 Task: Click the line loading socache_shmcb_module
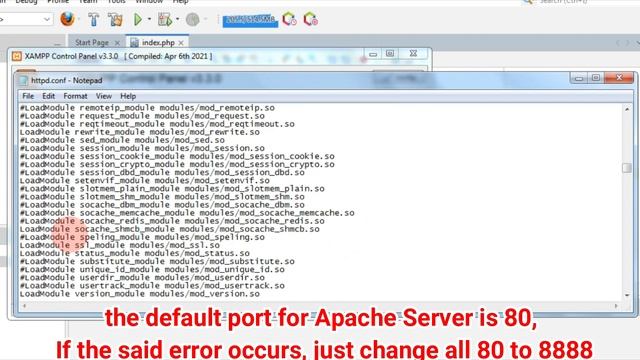169,229
